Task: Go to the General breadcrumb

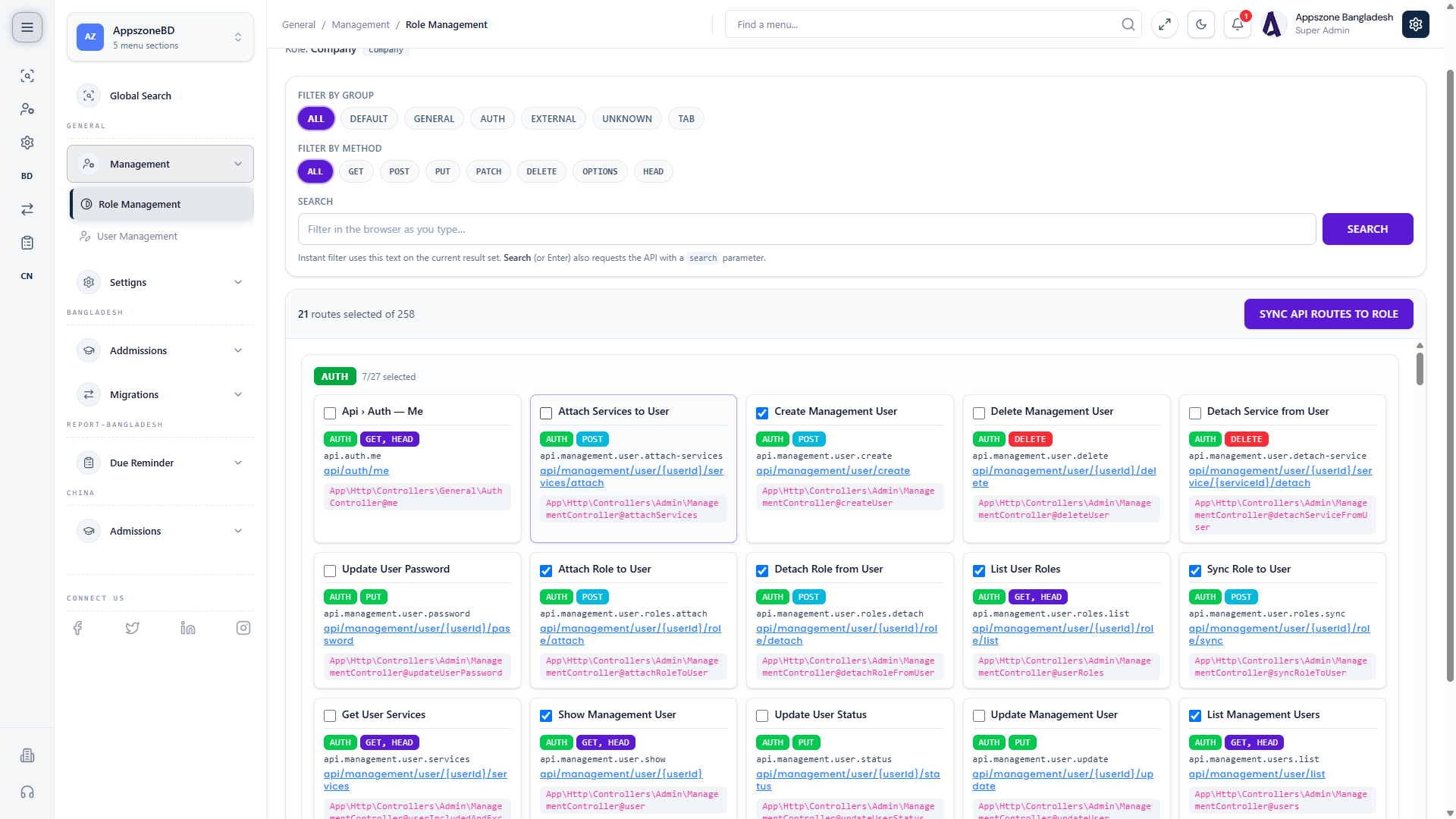Action: pos(299,24)
